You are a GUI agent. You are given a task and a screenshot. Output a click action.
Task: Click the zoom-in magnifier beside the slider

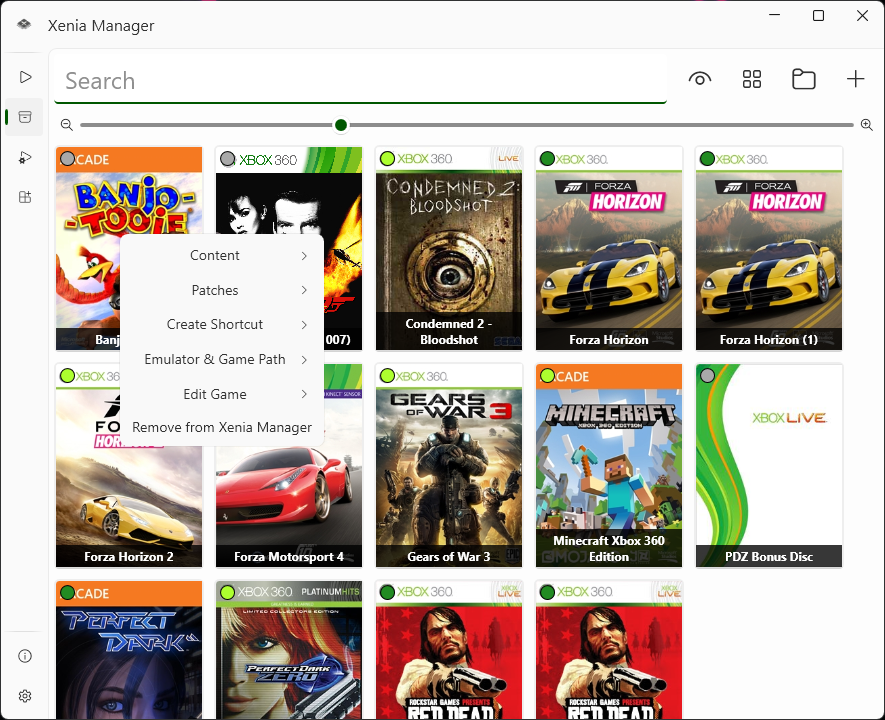point(867,125)
